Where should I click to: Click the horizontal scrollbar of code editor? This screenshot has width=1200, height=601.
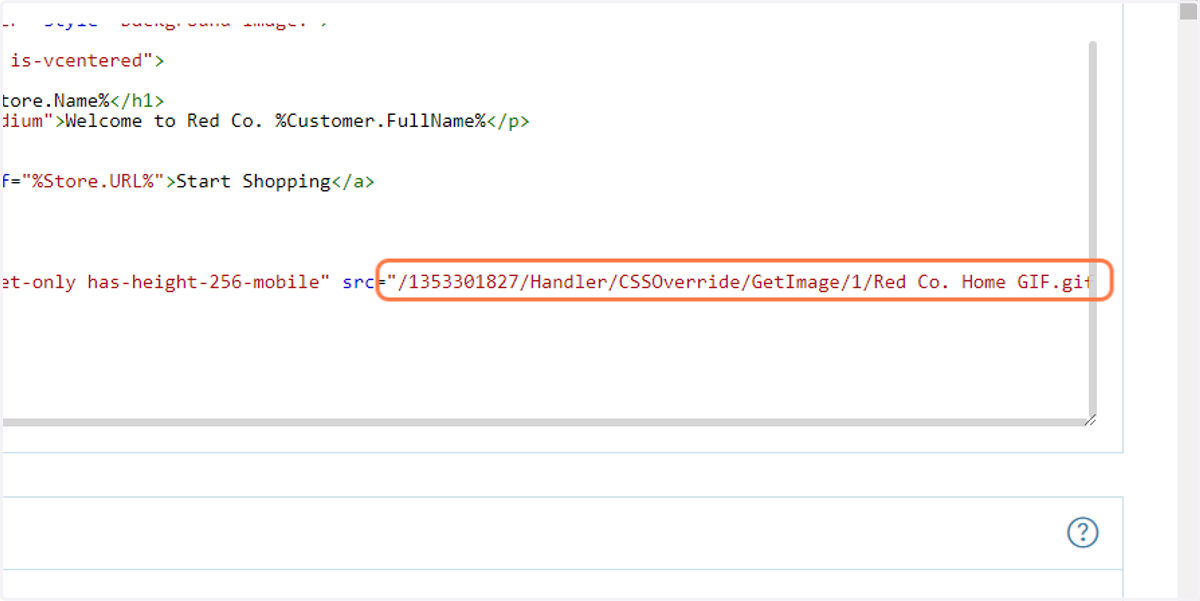coord(543,422)
